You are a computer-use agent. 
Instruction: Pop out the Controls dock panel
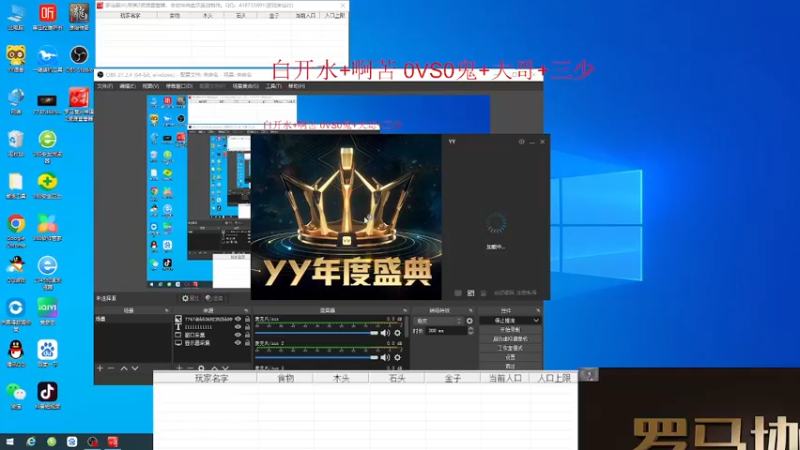coord(538,310)
